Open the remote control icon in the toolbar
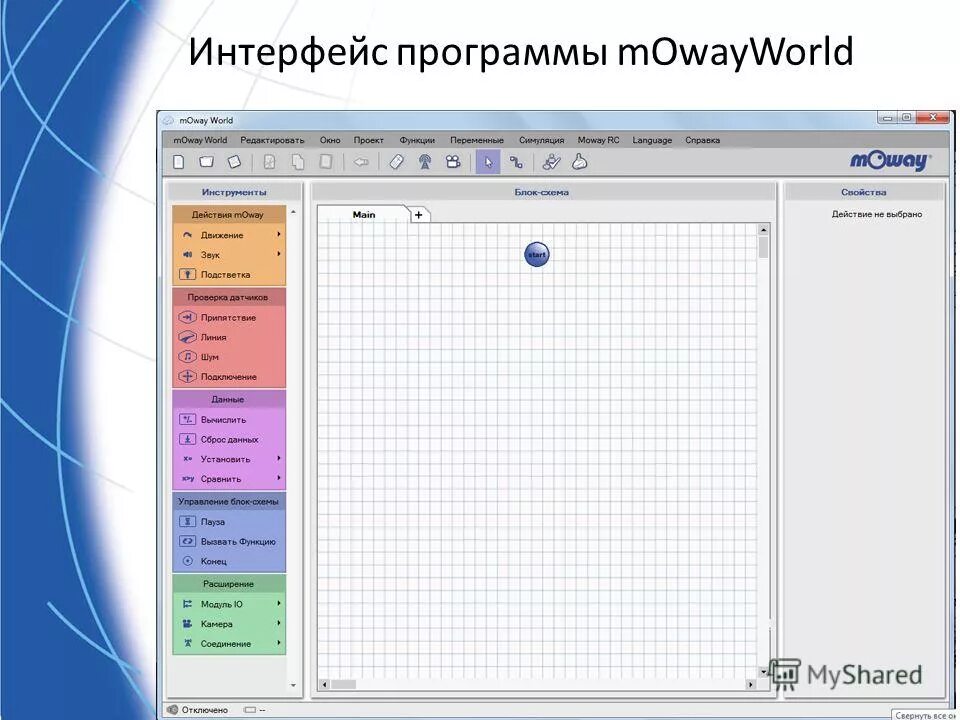 [x=397, y=162]
